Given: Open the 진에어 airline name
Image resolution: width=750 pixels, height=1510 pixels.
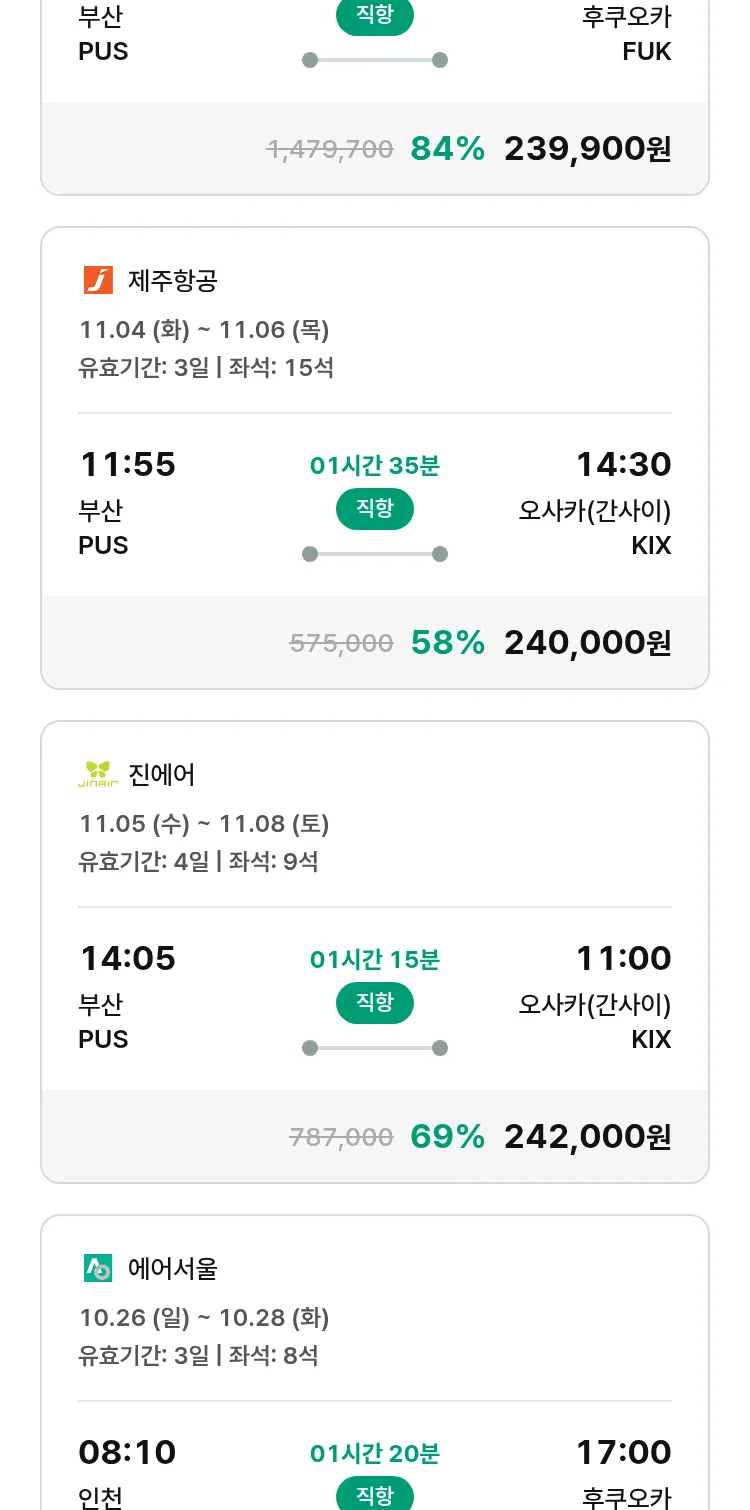Looking at the screenshot, I should [x=162, y=775].
